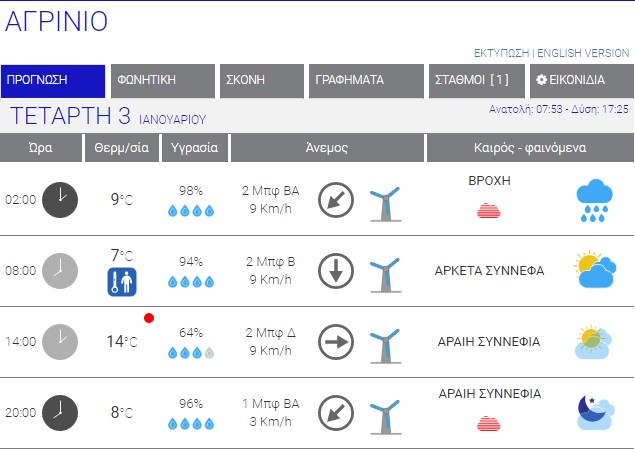
Task: Click the red dot beside 14°C
Action: (x=149, y=319)
